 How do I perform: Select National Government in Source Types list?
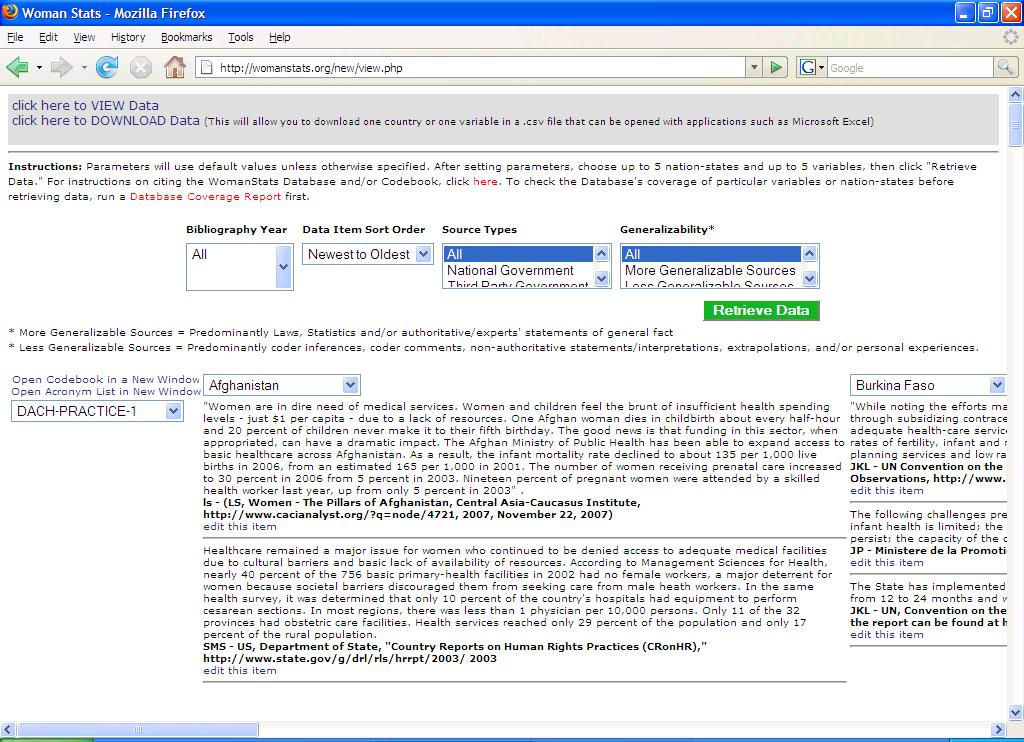coord(510,270)
